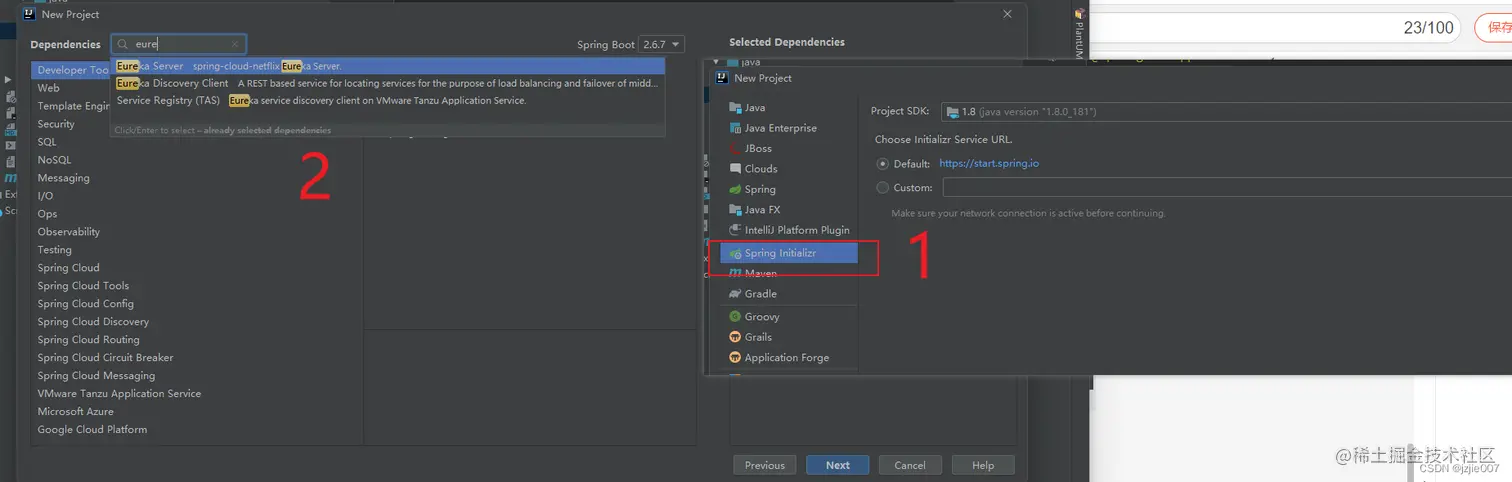Click the Custom Initializr URL input field
The height and width of the screenshot is (482, 1512).
1227,187
